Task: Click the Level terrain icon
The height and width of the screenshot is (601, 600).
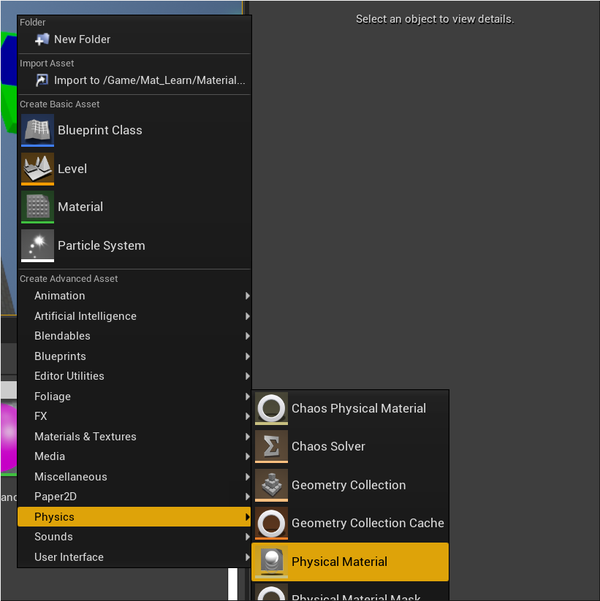Action: pyautogui.click(x=38, y=169)
